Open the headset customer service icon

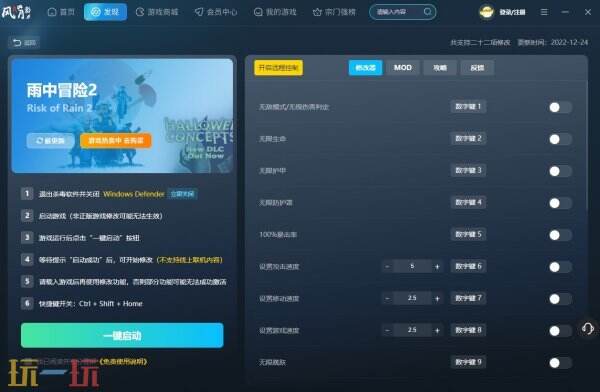click(587, 328)
